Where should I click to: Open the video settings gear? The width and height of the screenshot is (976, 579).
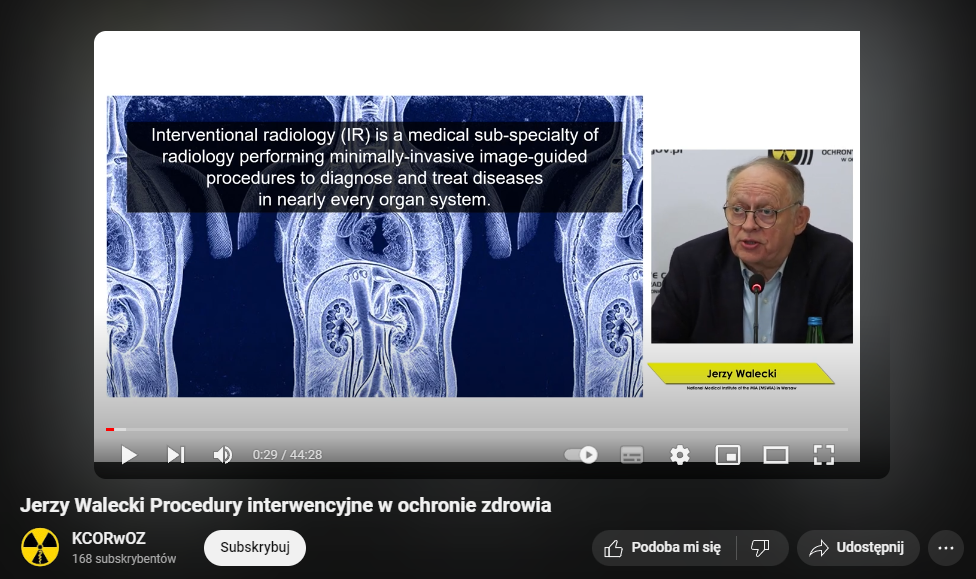680,455
